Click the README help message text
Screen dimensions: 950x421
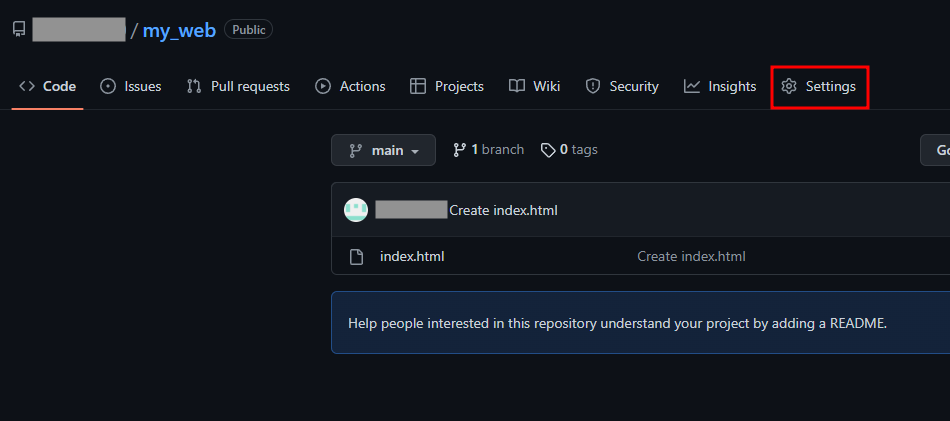(617, 323)
